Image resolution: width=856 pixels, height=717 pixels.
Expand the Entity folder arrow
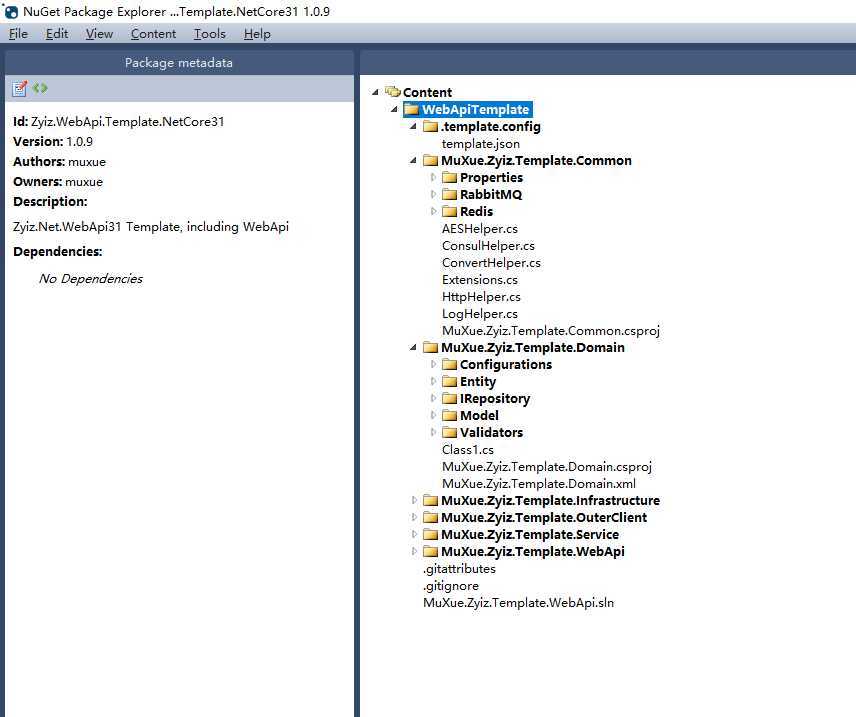[x=433, y=381]
